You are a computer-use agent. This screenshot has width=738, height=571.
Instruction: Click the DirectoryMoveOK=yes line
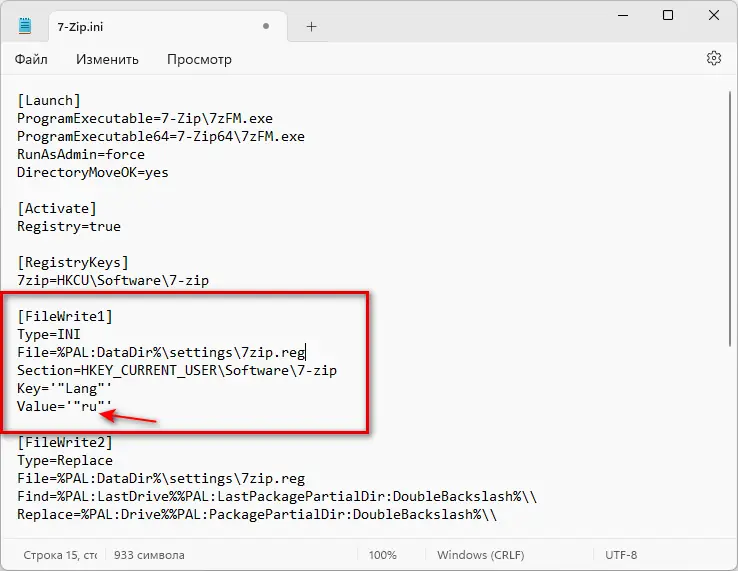tap(93, 172)
